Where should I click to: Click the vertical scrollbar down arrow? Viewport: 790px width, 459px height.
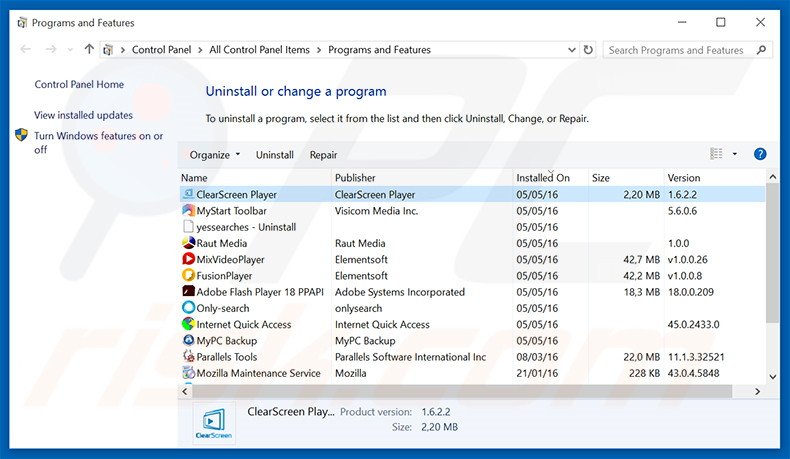click(x=772, y=376)
